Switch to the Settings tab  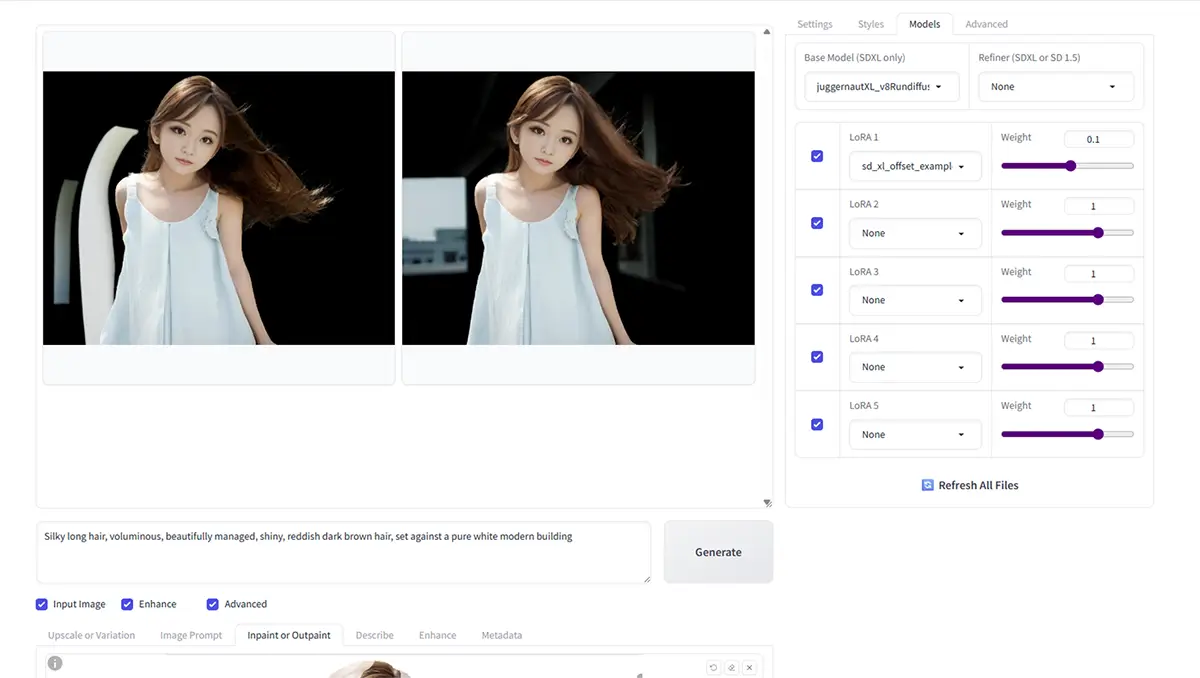coord(815,24)
